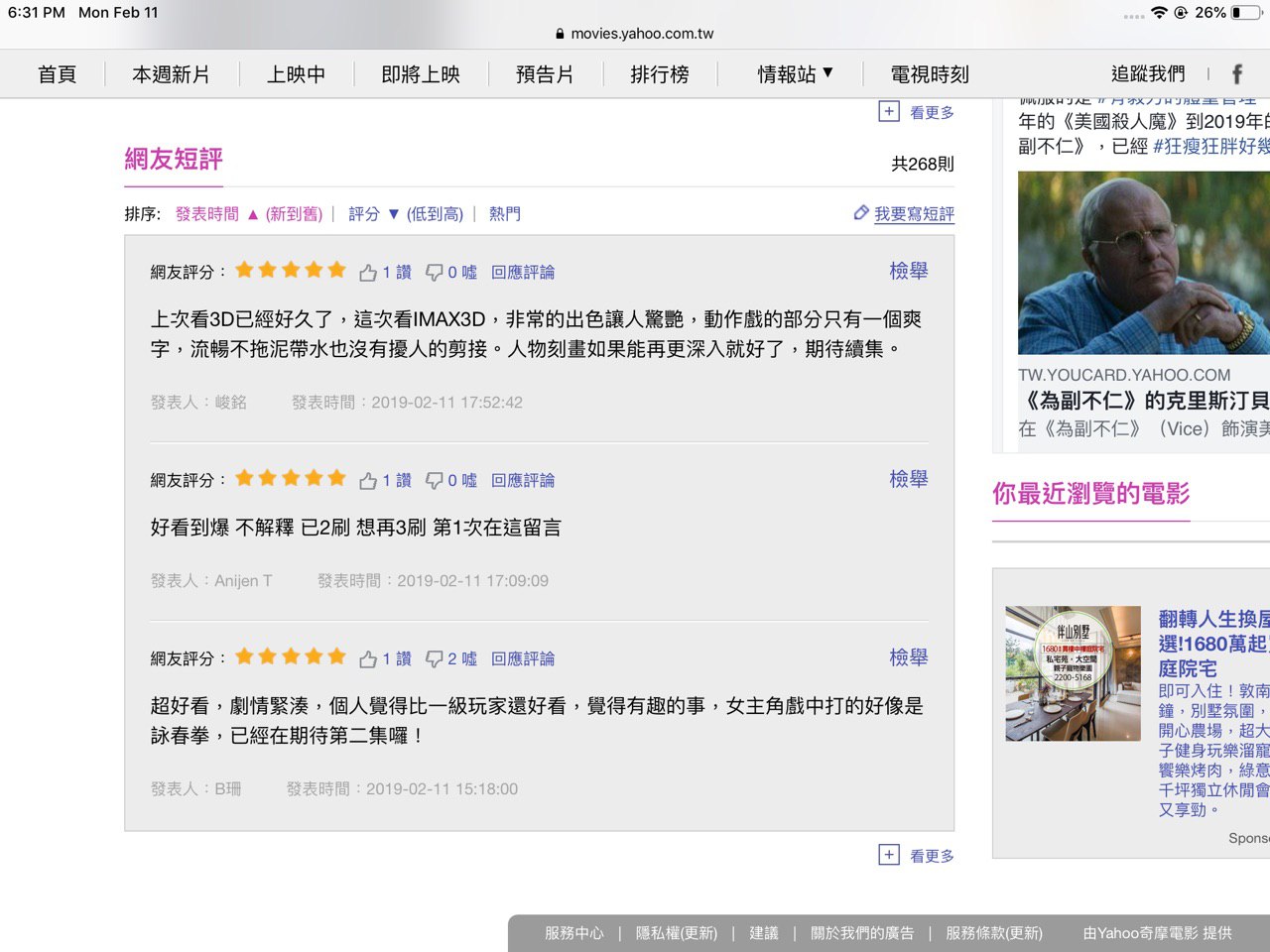Screen dimensions: 1270x952
Task: Click the 網友短評 section heading
Action: tap(174, 159)
